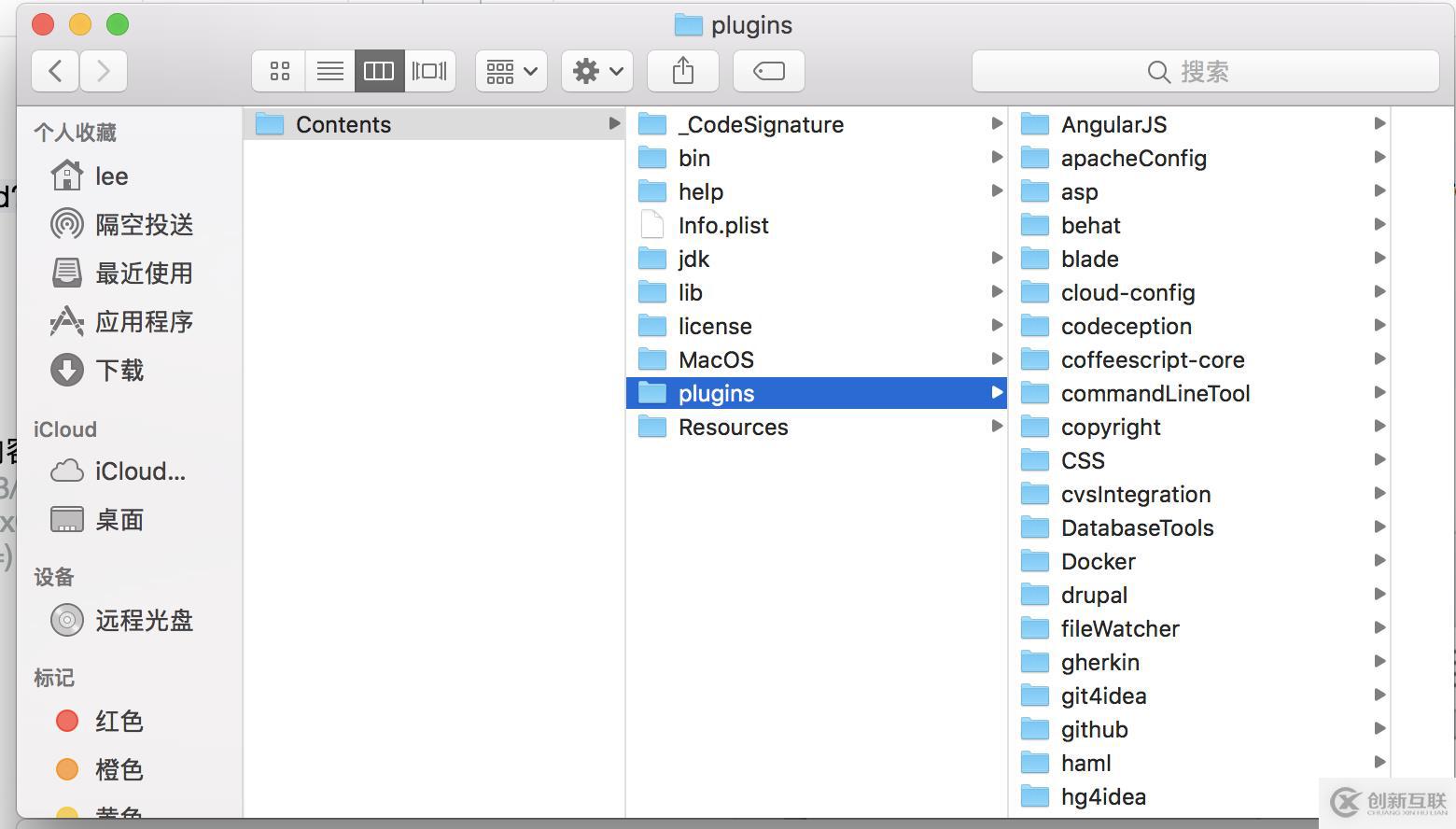
Task: Open iCloud Drive in sidebar
Action: [x=129, y=471]
